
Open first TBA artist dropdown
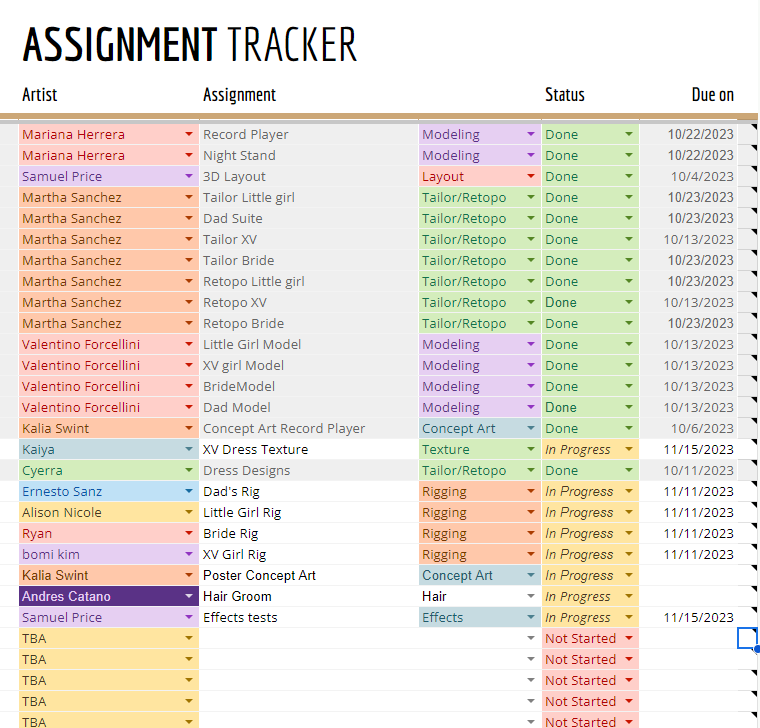click(x=189, y=638)
